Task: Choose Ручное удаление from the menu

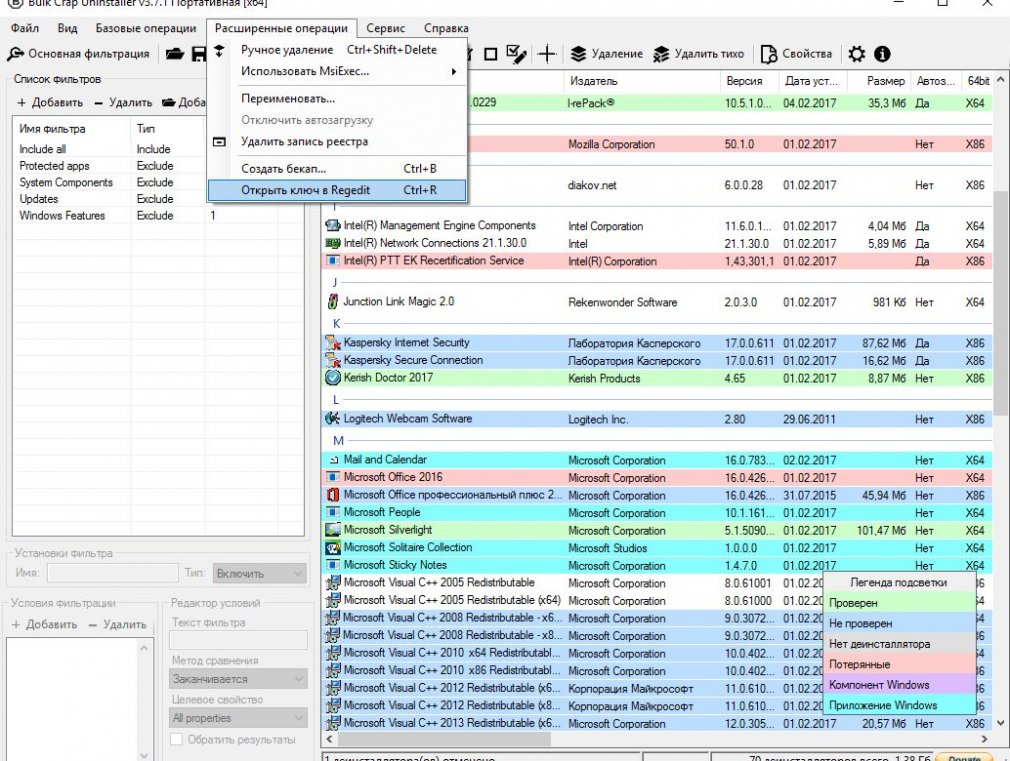Action: (337, 50)
